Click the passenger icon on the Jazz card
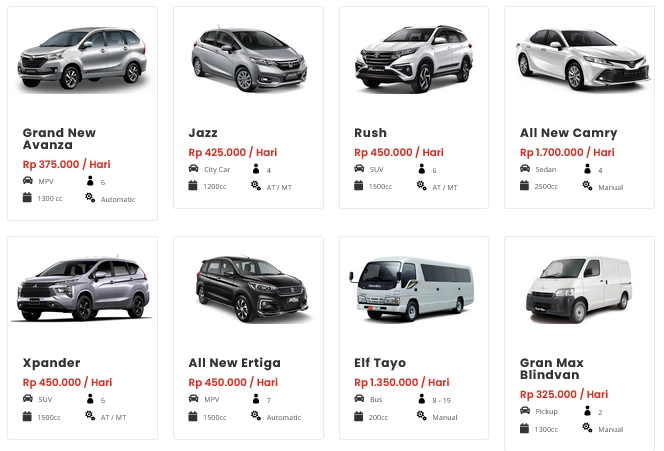 255,169
